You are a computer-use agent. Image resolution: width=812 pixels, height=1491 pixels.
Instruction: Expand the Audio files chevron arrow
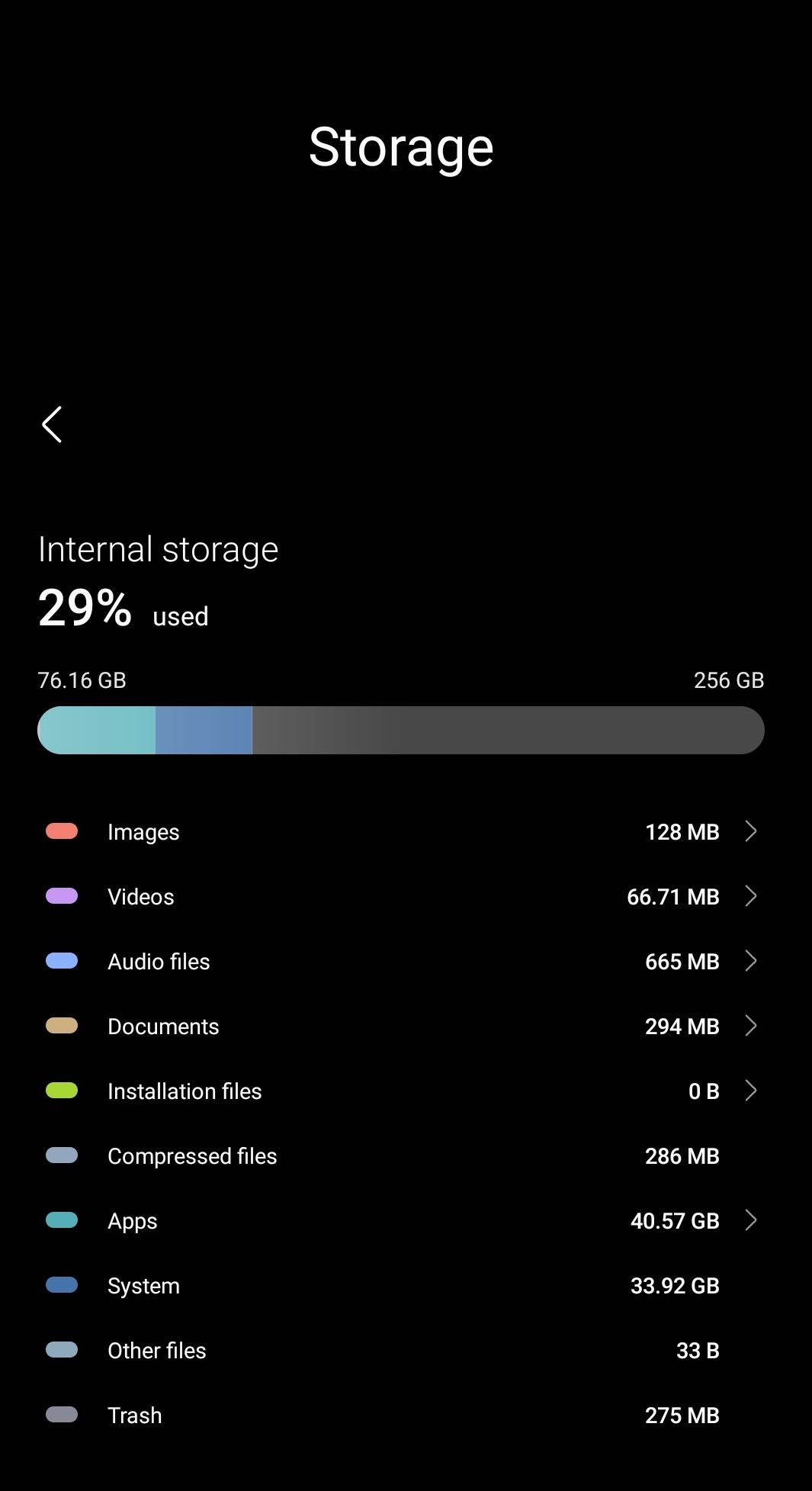[x=750, y=961]
